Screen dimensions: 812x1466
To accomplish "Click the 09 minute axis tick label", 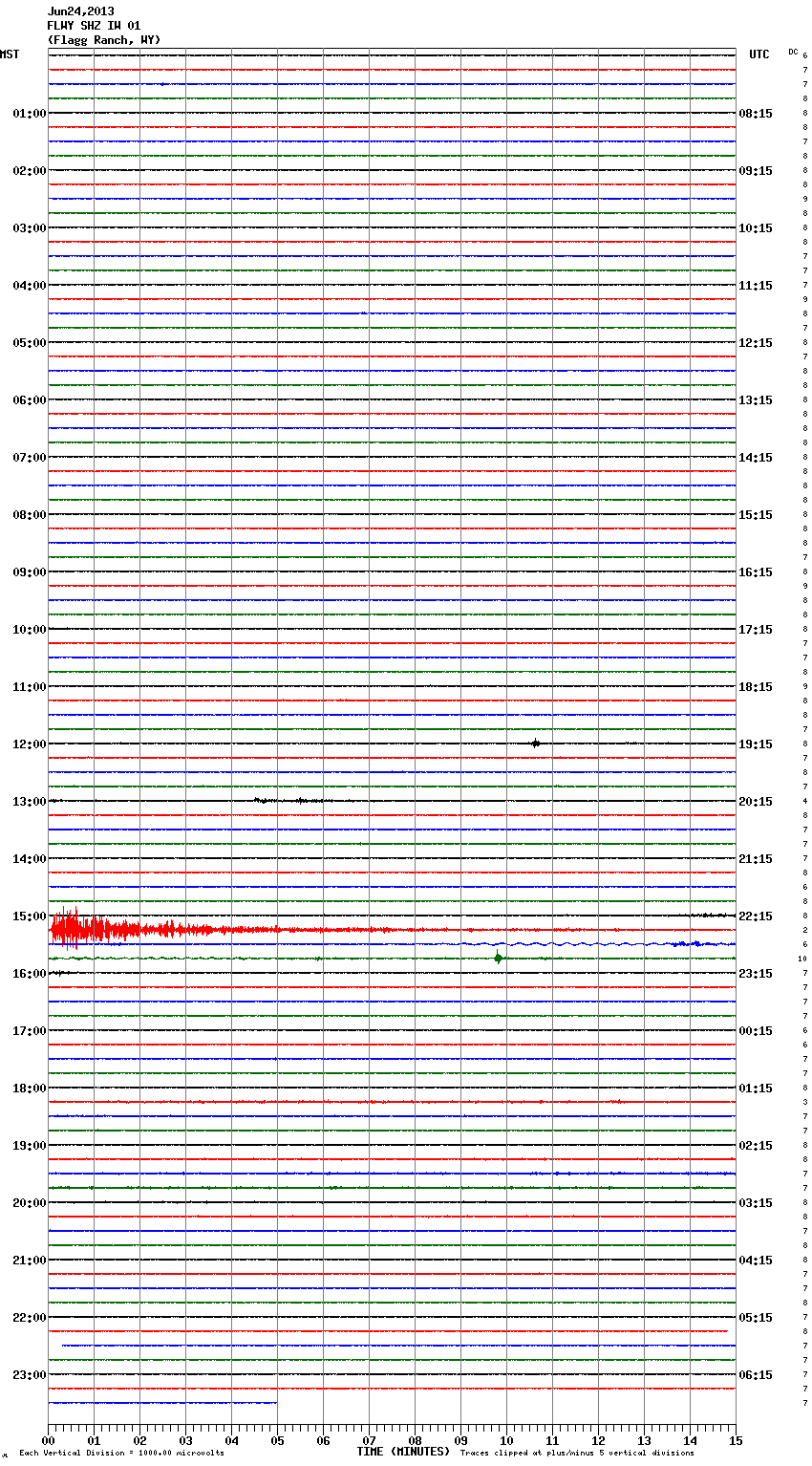I will pos(460,1440).
